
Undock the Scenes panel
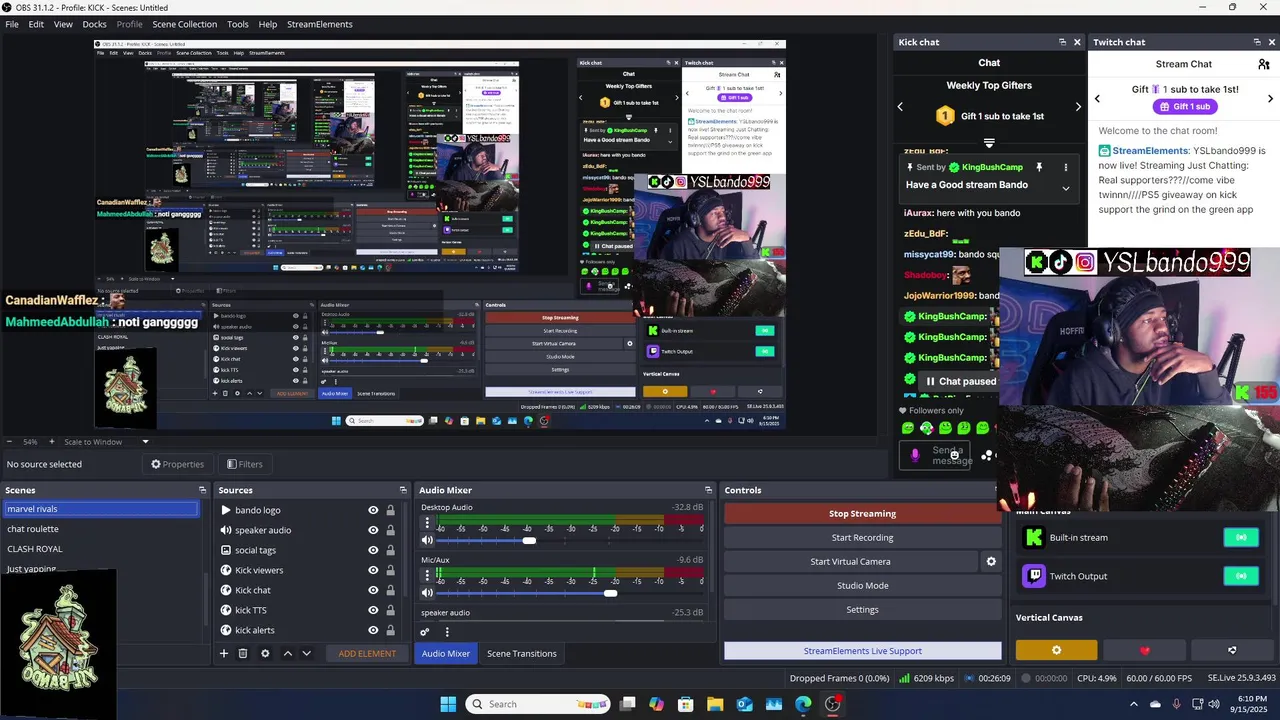(x=202, y=490)
